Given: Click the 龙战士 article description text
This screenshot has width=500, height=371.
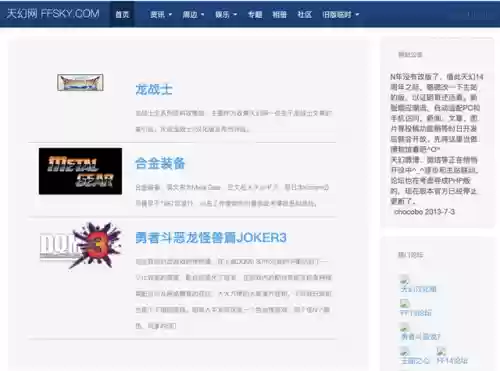Looking at the screenshot, I should point(233,121).
